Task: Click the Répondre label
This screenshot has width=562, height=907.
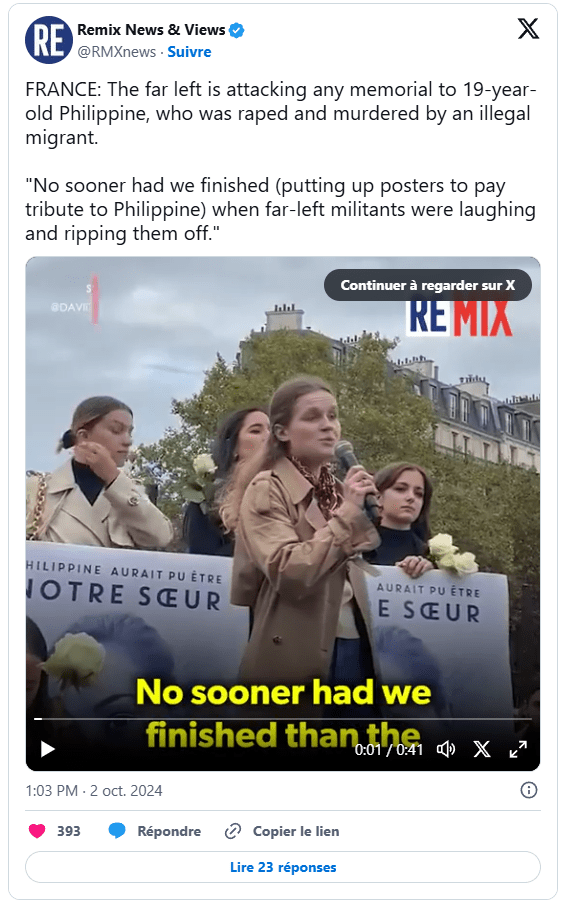Action: (x=169, y=831)
